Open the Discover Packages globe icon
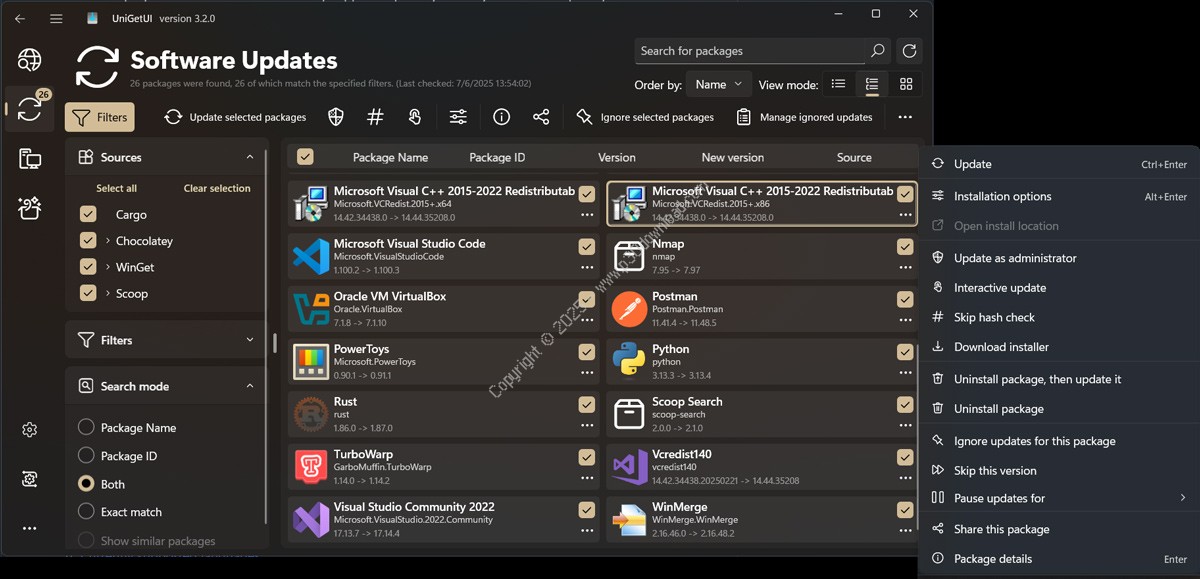This screenshot has width=1200, height=579. [29, 59]
